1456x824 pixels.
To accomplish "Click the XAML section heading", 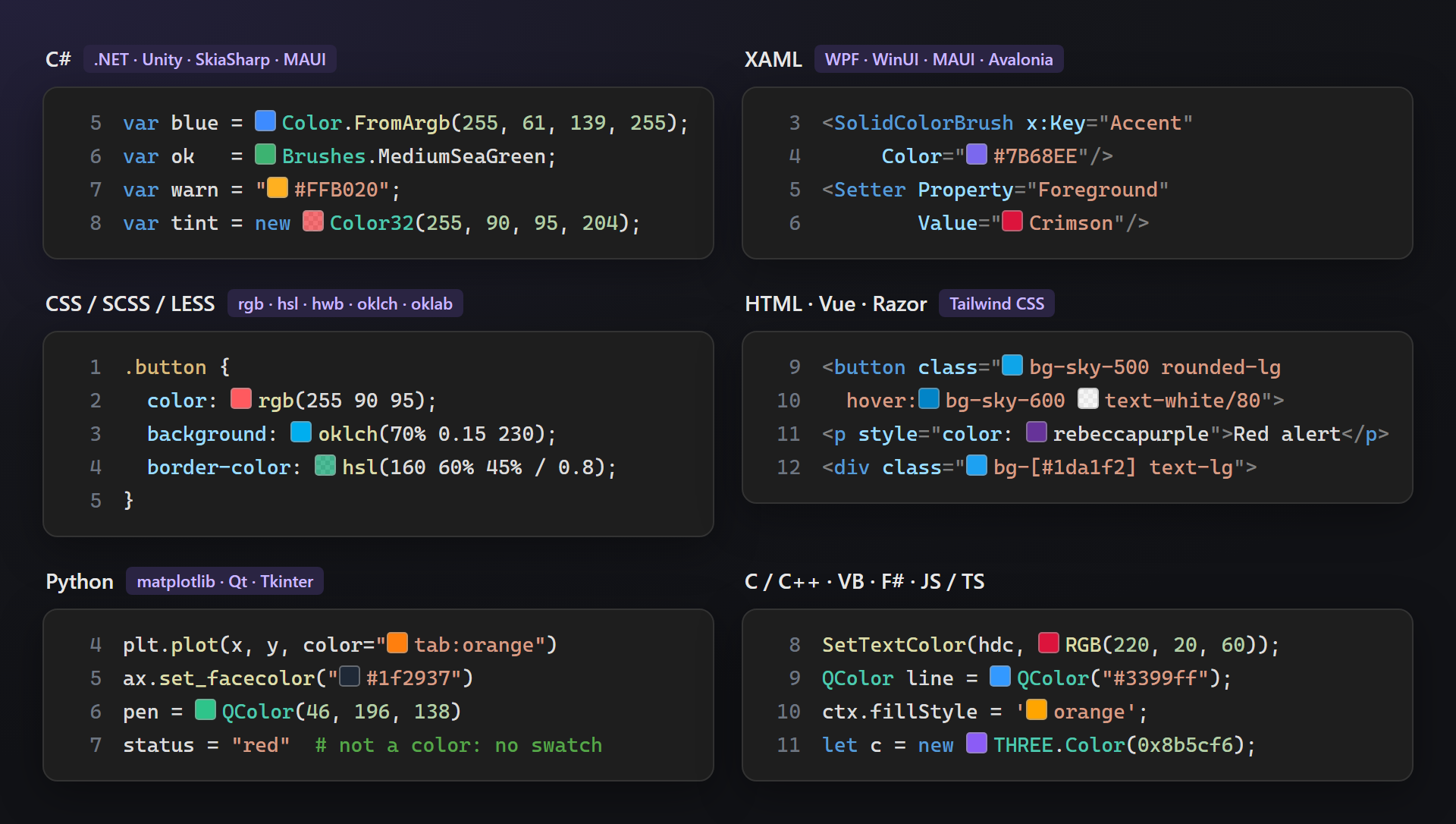I will click(x=773, y=59).
